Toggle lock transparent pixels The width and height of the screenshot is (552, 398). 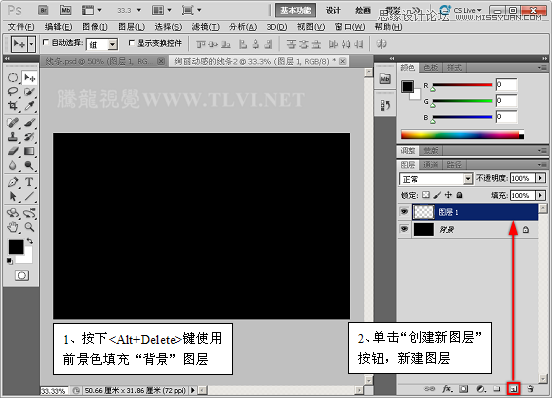coord(426,195)
